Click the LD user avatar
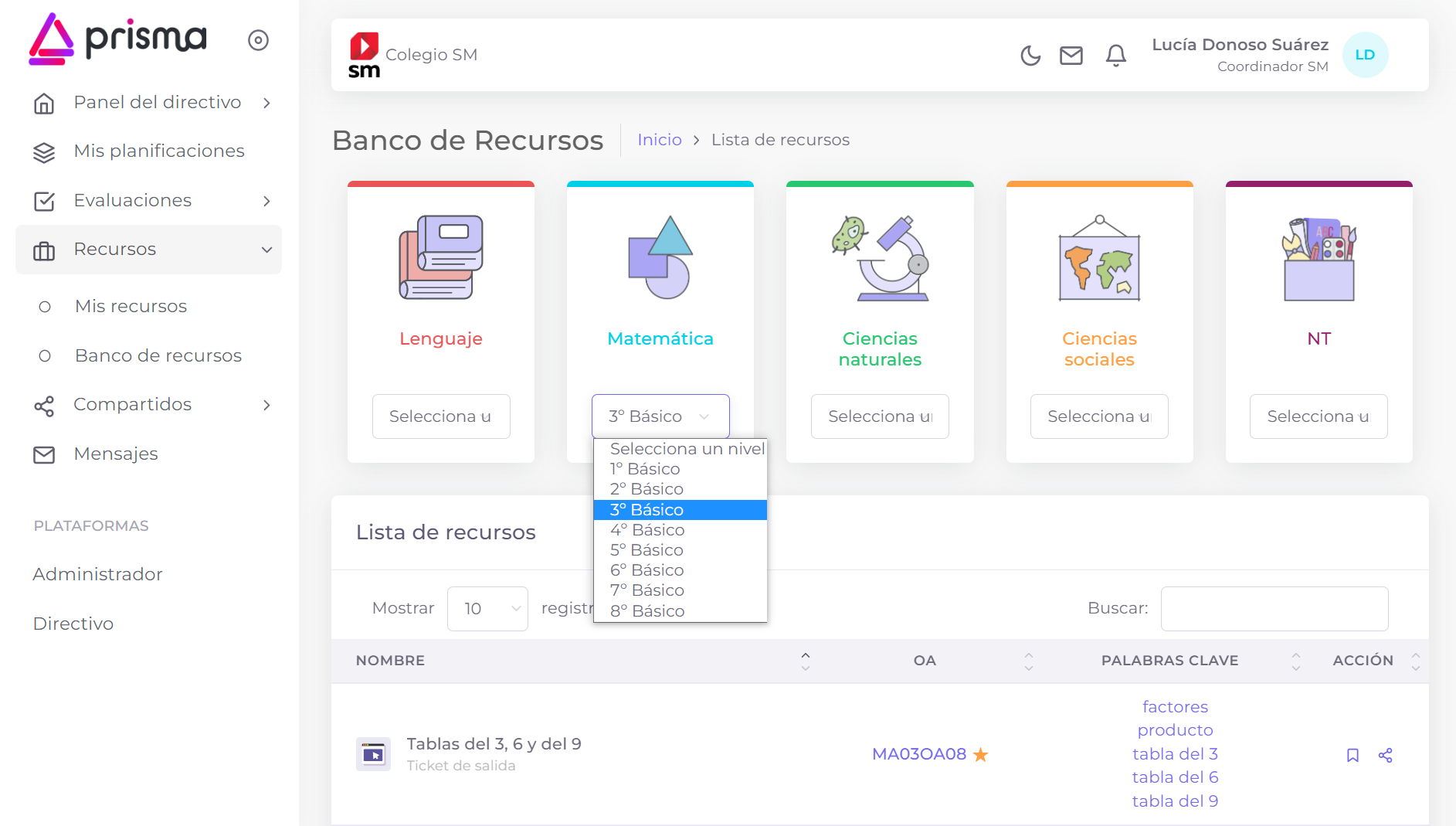 [1365, 55]
